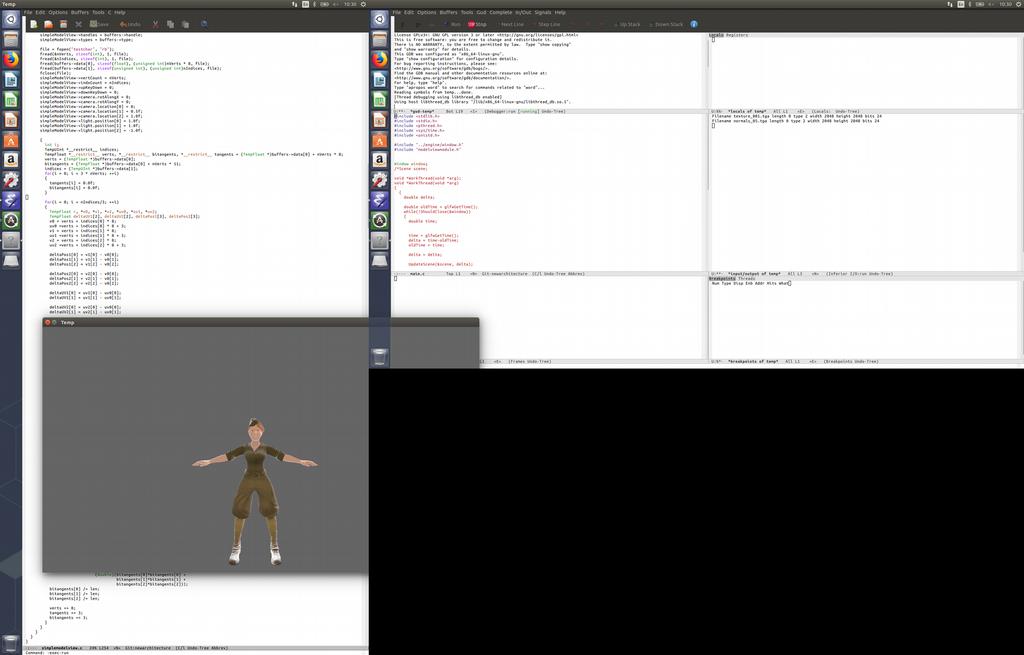Open Trash at the bottom of the left launcher
This screenshot has width=1024, height=655.
point(11,643)
